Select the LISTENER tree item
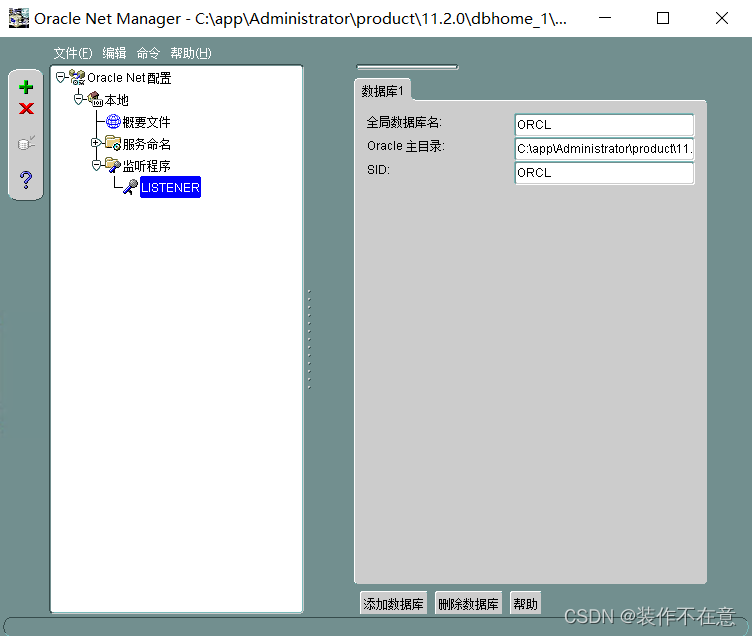 click(170, 187)
